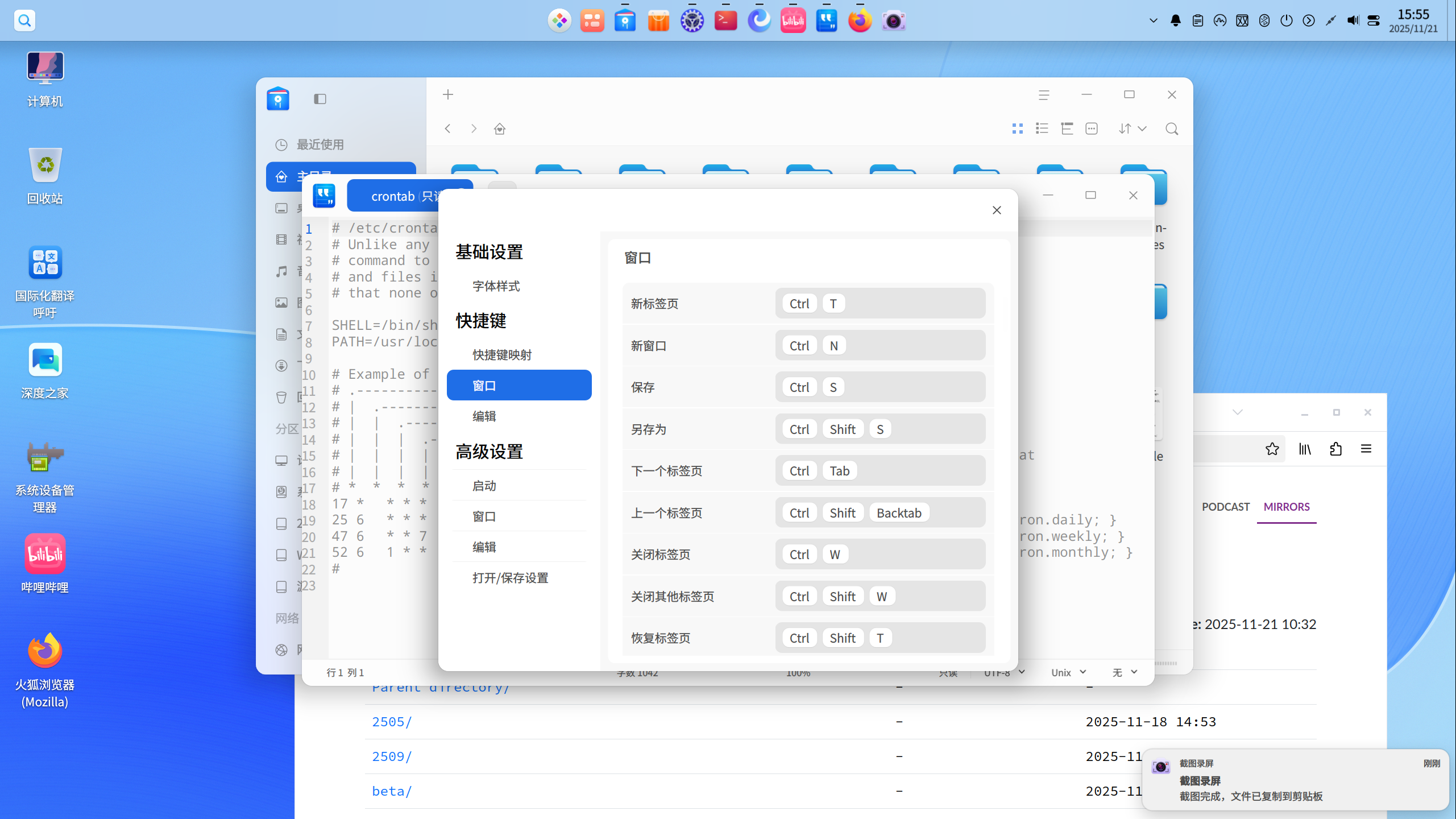Open the PODCAST tab in Firefox
The height and width of the screenshot is (819, 1456).
(1225, 507)
